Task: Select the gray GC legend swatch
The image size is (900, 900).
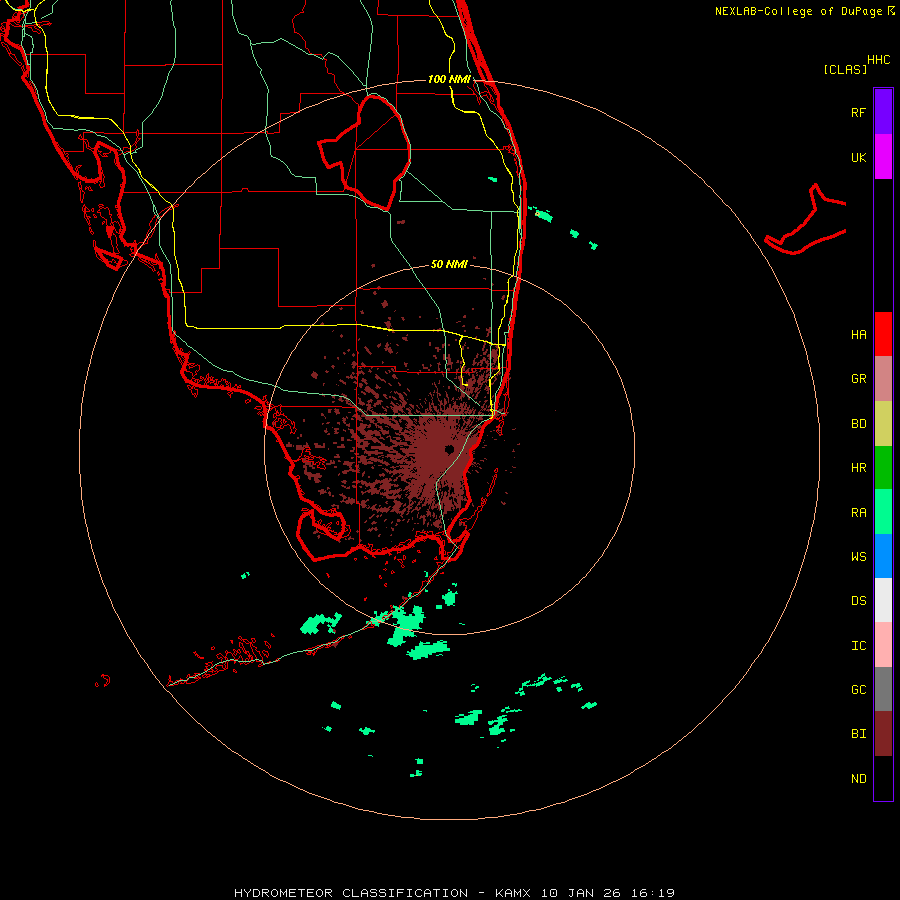Action: point(883,689)
